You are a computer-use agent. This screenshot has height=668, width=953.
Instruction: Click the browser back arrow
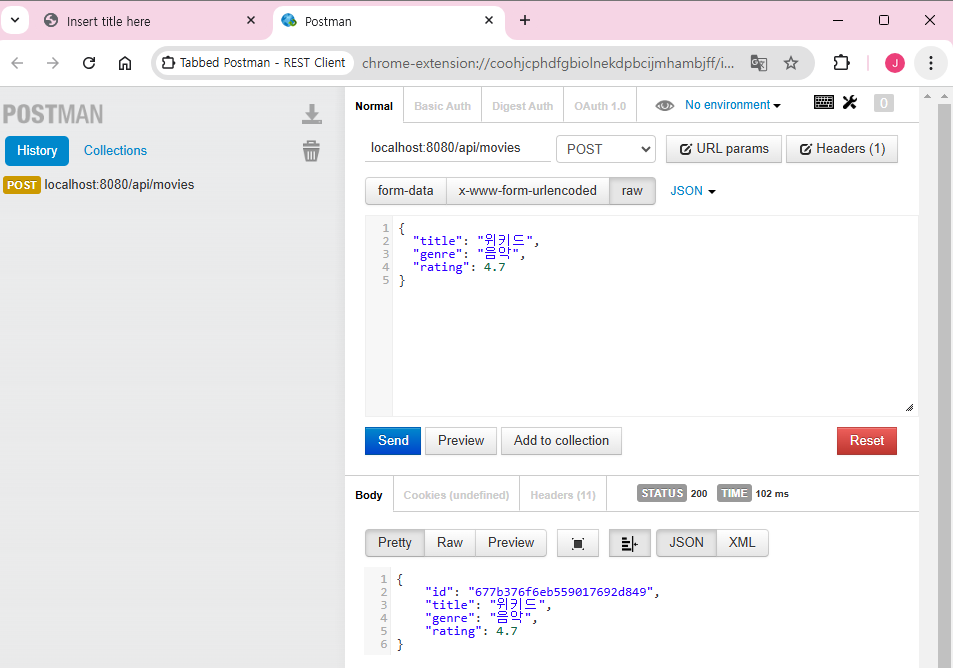click(x=17, y=63)
